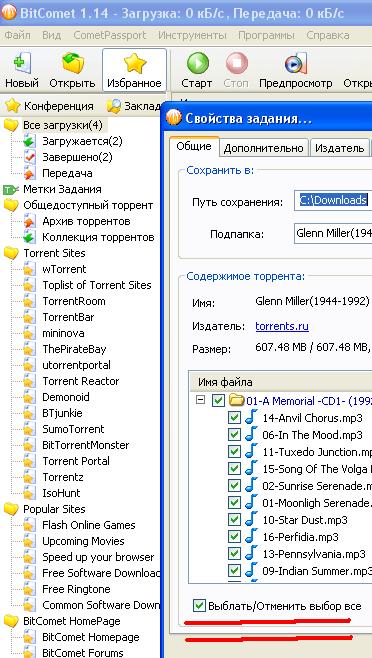Open the IsoHunt bookmark
This screenshot has width=372, height=658.
click(x=61, y=493)
